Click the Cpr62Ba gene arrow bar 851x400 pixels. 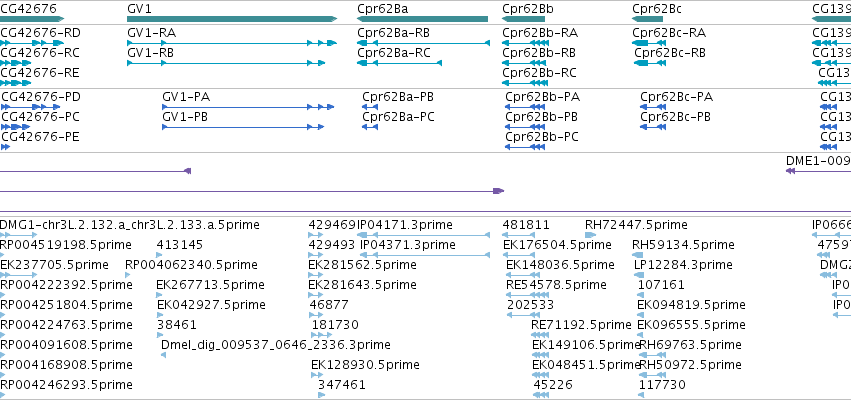(422, 19)
